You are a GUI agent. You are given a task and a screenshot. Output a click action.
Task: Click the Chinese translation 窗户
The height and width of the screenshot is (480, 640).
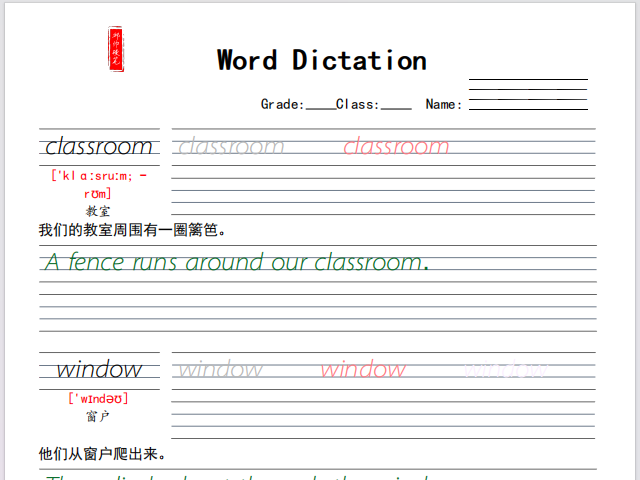coord(98,416)
